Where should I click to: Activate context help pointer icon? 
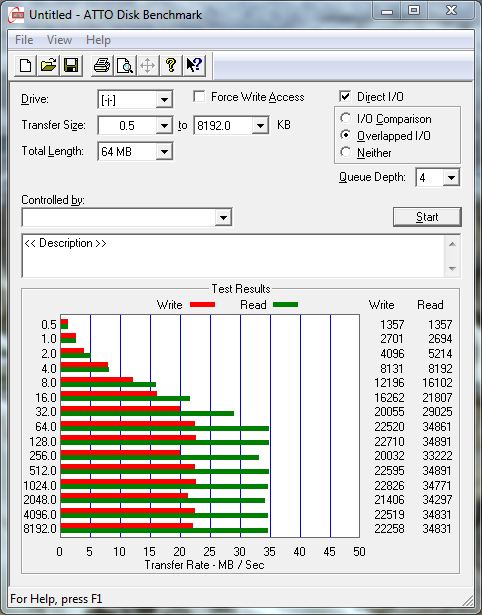pyautogui.click(x=194, y=65)
